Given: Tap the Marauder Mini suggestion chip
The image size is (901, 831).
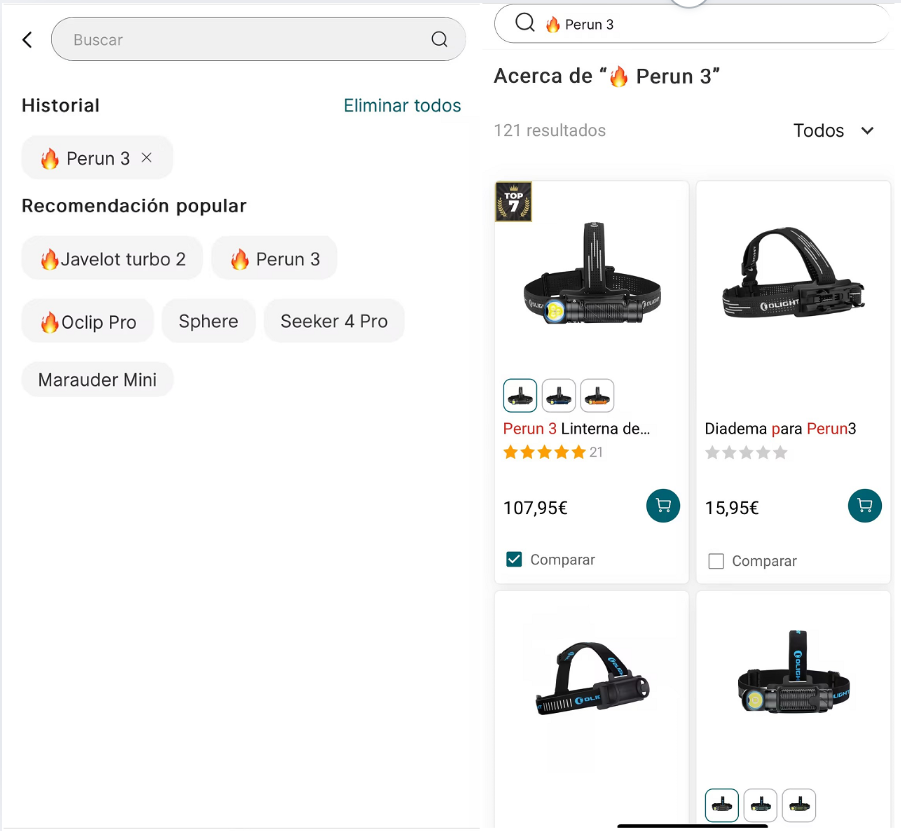Looking at the screenshot, I should (97, 380).
